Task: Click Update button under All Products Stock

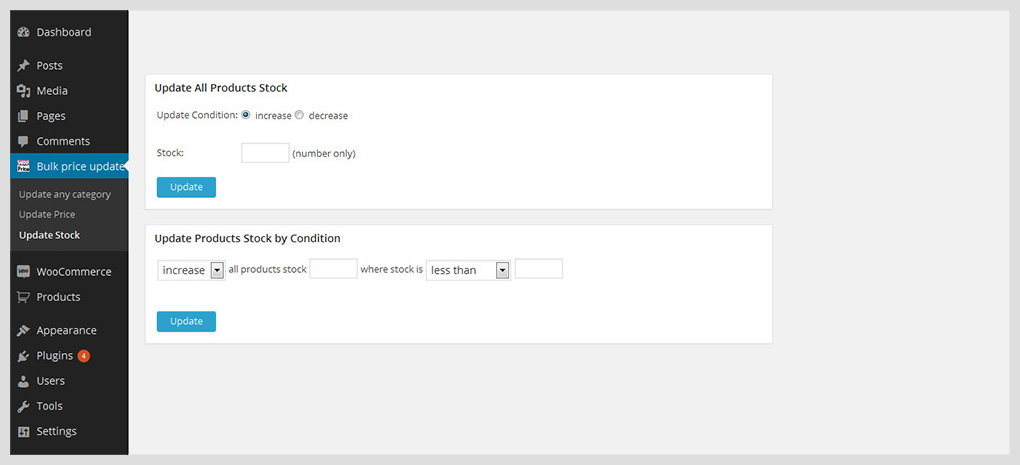Action: coord(186,187)
